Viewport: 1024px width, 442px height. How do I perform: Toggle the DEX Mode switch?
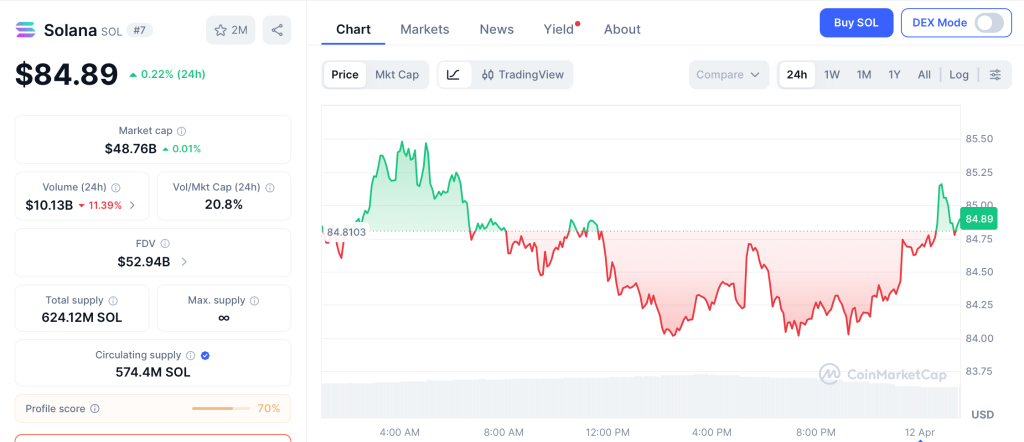click(989, 23)
